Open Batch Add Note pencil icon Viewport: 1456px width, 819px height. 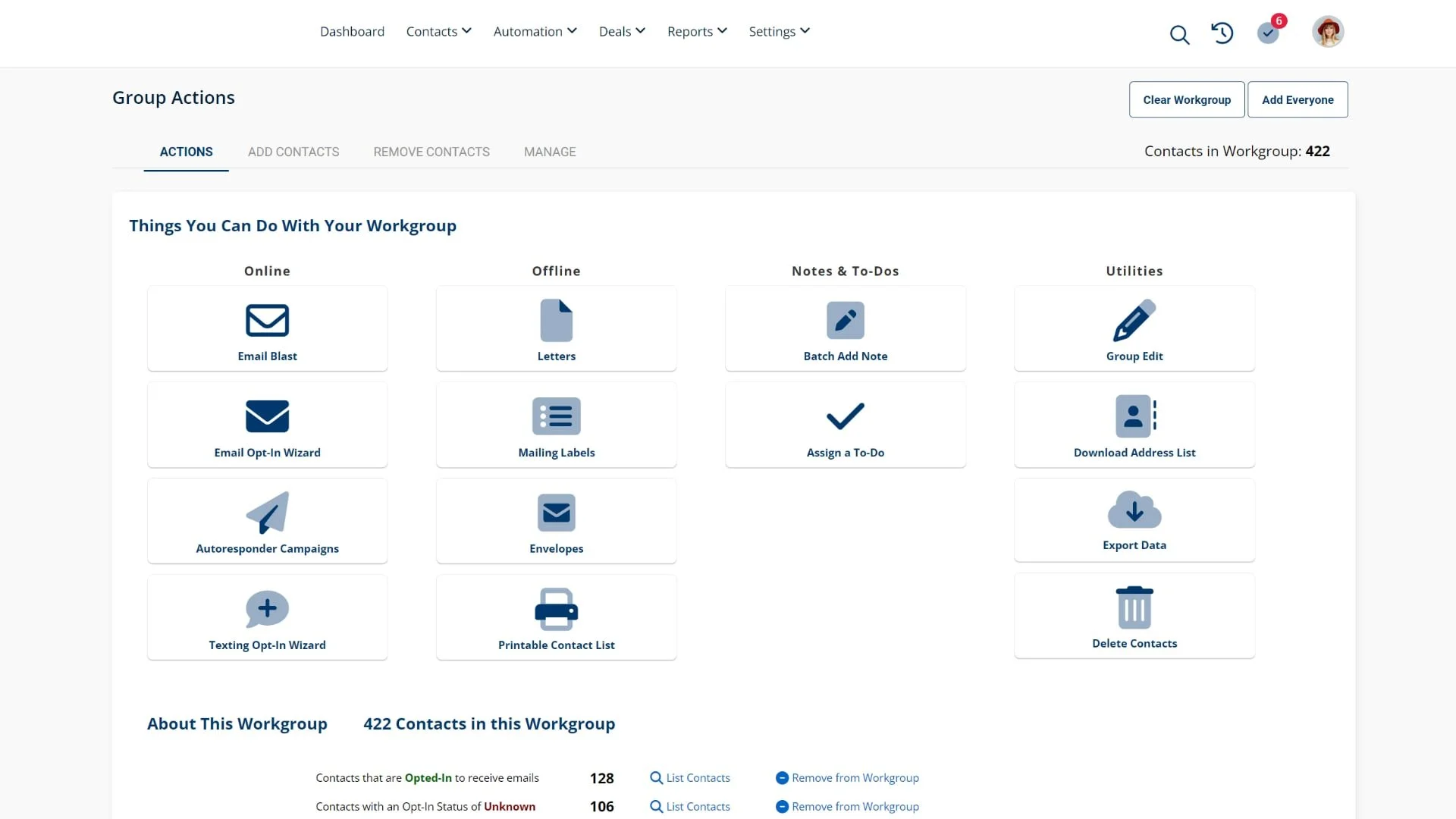tap(845, 320)
